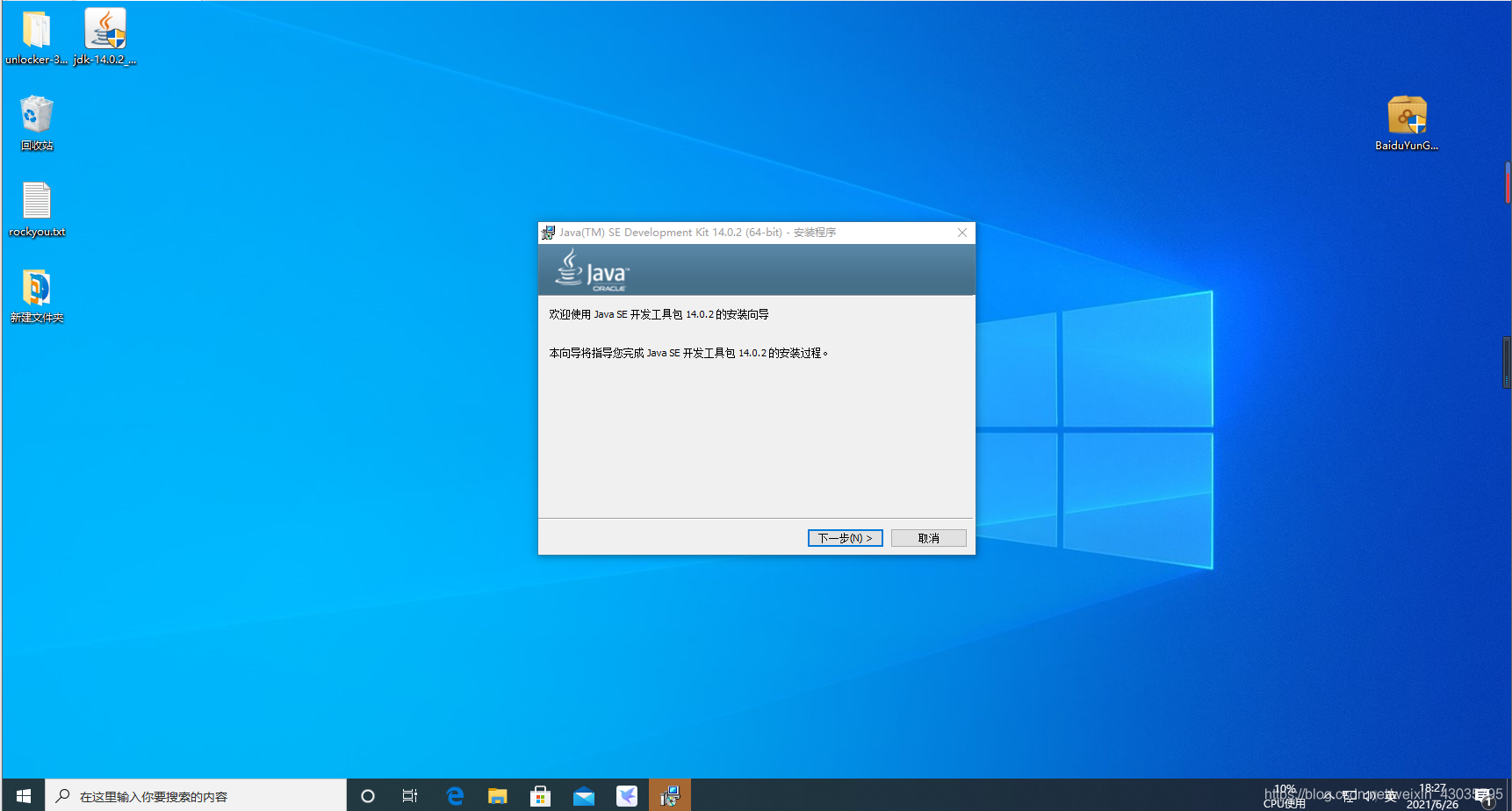Open Task View on taskbar
This screenshot has width=1512, height=811.
(410, 795)
